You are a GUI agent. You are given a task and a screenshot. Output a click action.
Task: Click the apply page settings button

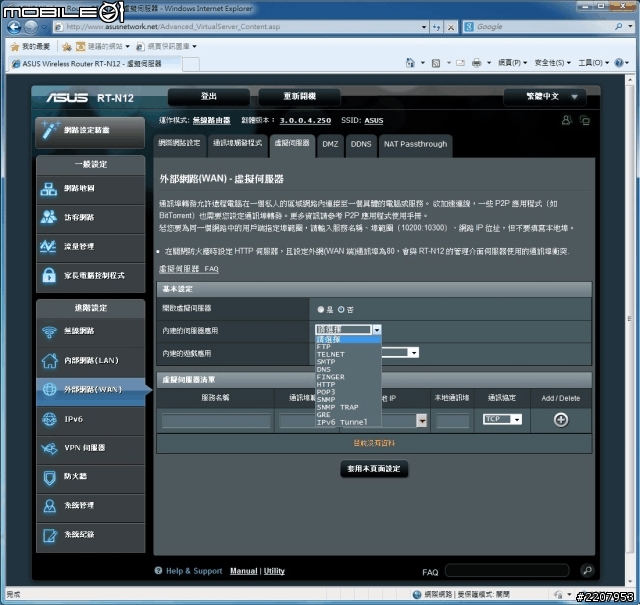374,469
